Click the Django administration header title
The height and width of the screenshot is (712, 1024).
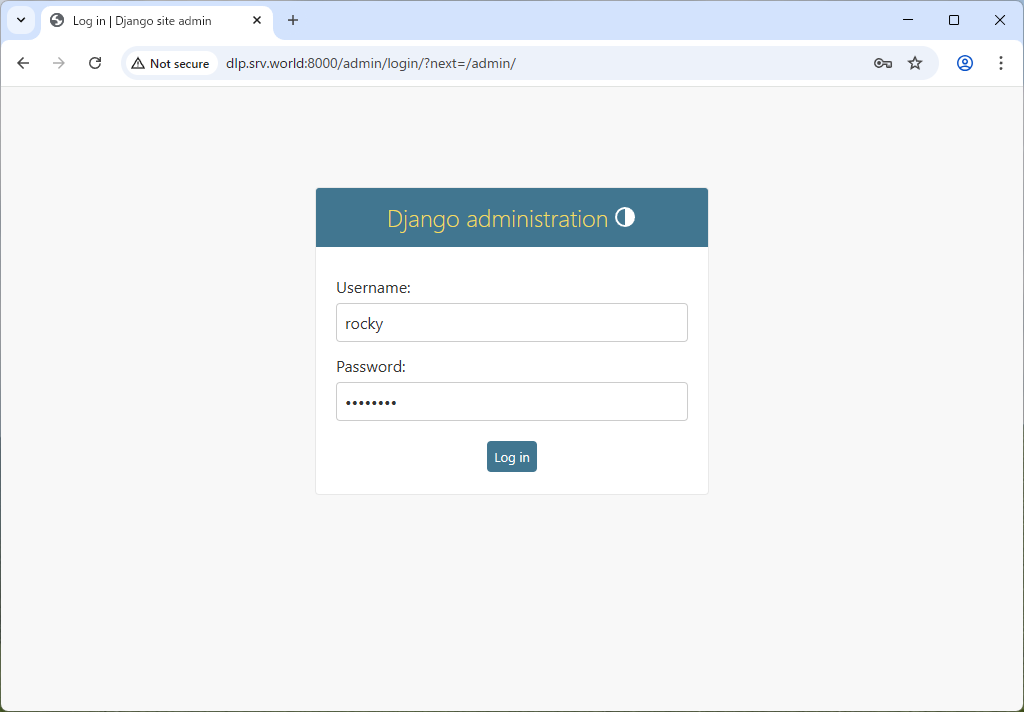coord(498,218)
